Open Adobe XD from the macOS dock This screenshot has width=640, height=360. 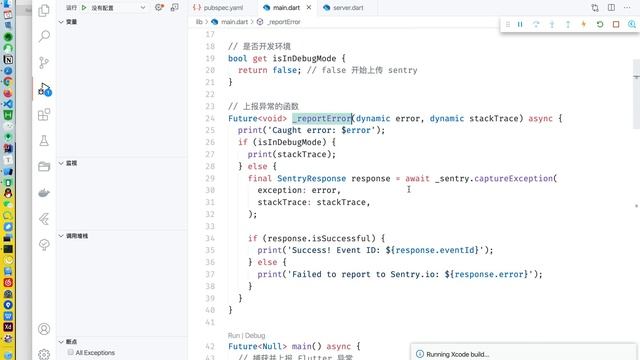tap(8, 327)
